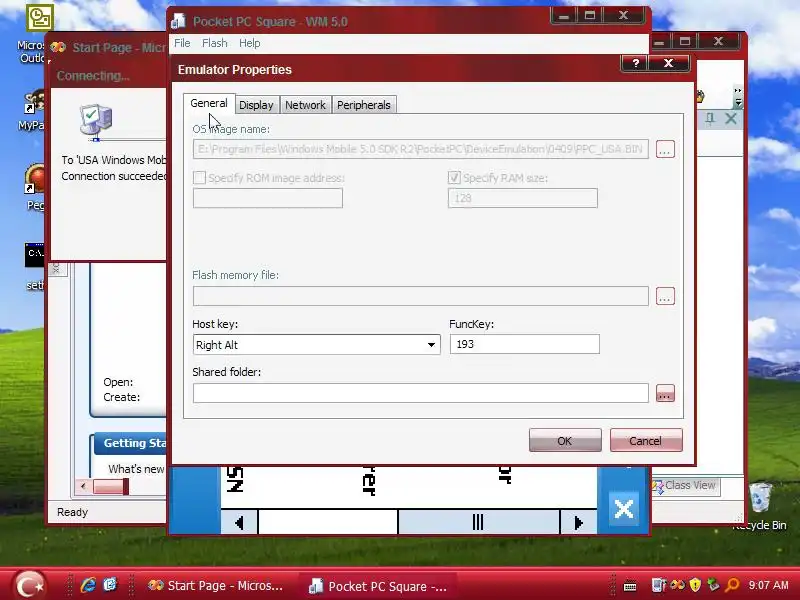
Task: Launch Internet Explorer from quick launch
Action: [x=88, y=585]
